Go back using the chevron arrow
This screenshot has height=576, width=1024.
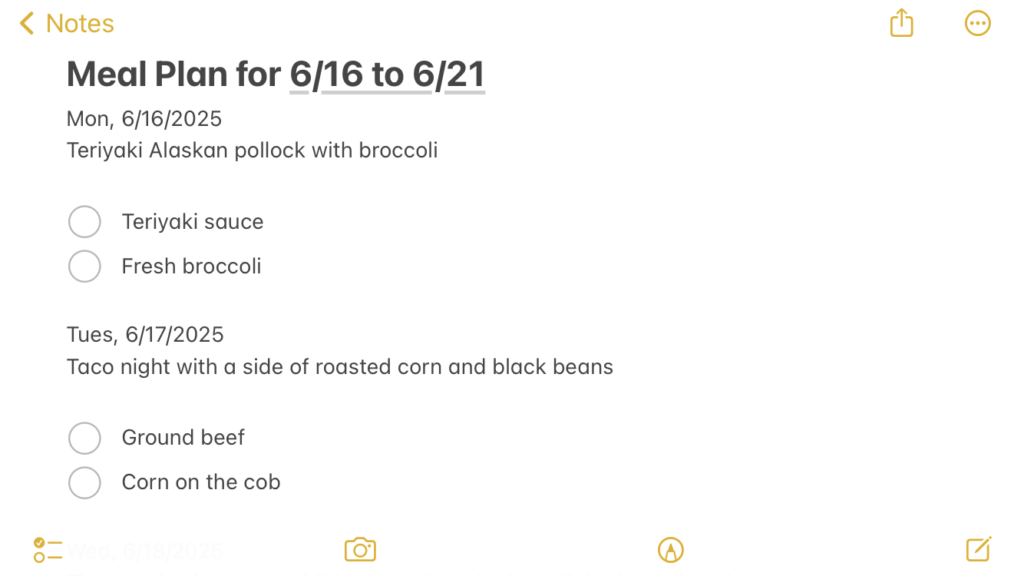tap(27, 23)
